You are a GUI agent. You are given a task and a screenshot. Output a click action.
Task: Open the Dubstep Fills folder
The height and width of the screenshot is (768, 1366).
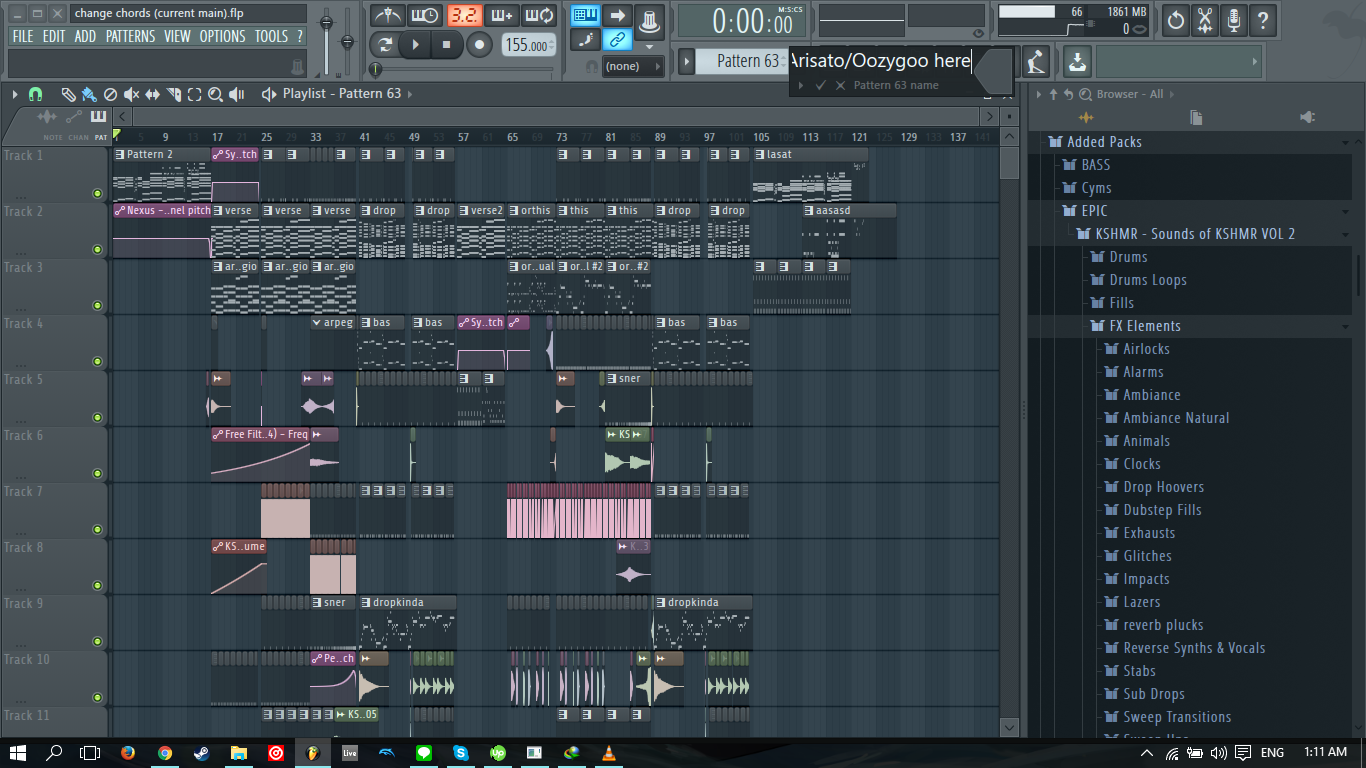click(1162, 510)
